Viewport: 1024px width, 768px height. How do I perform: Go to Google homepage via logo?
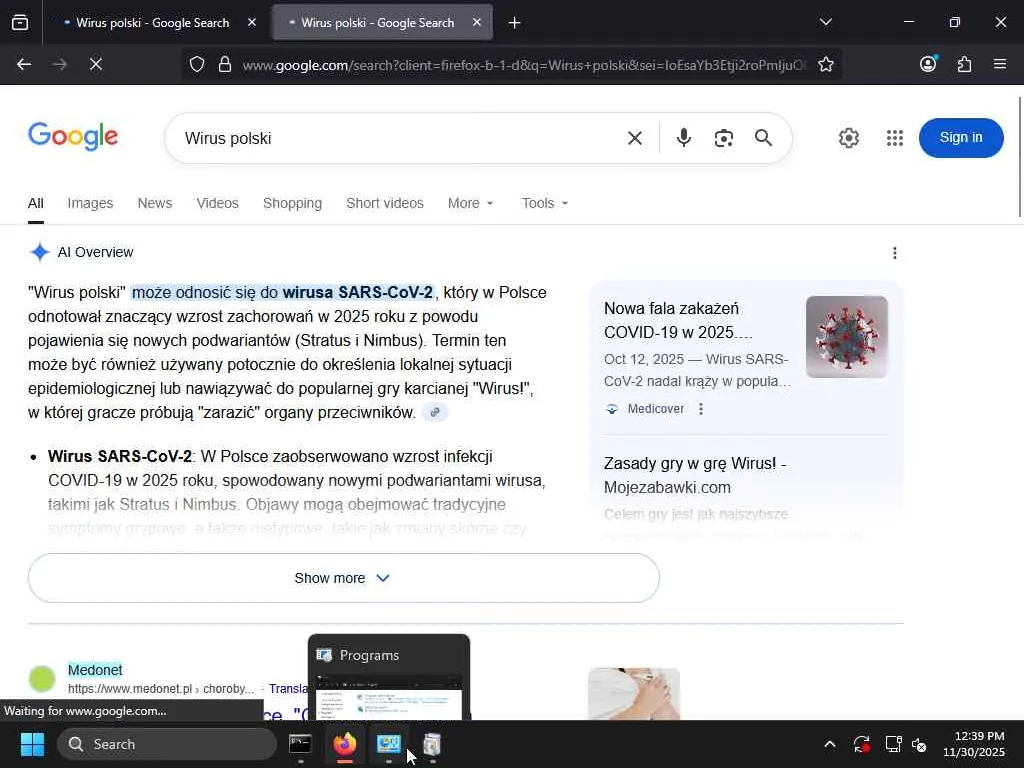click(x=73, y=136)
